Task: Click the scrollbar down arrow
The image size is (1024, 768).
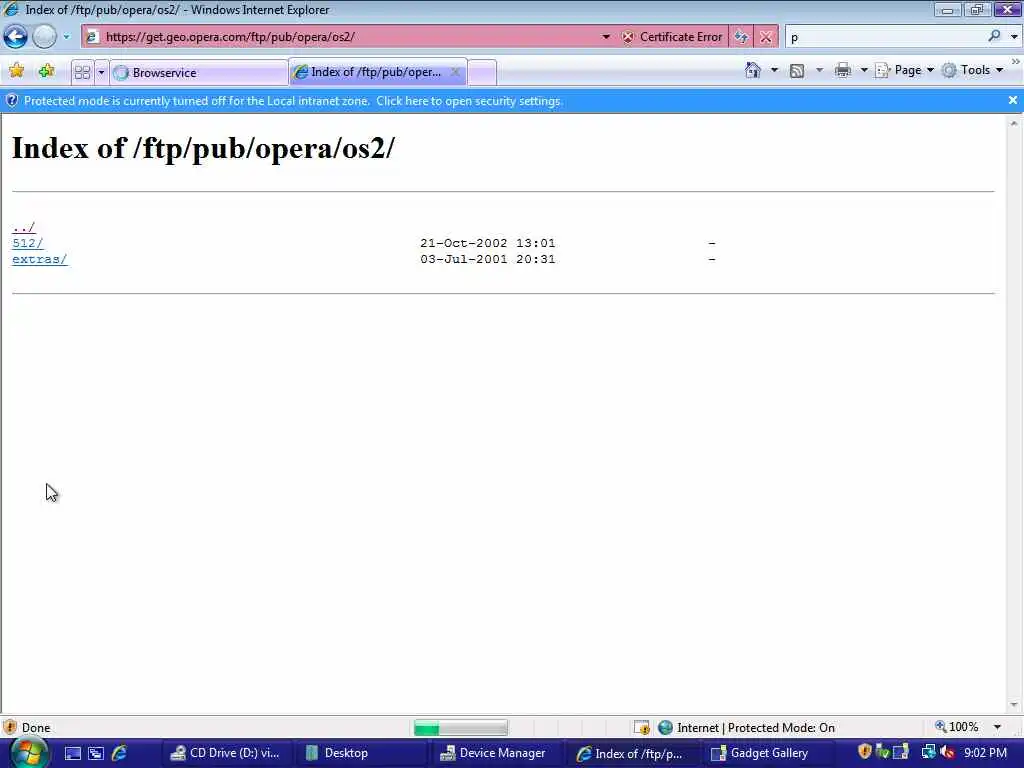Action: [x=1014, y=705]
